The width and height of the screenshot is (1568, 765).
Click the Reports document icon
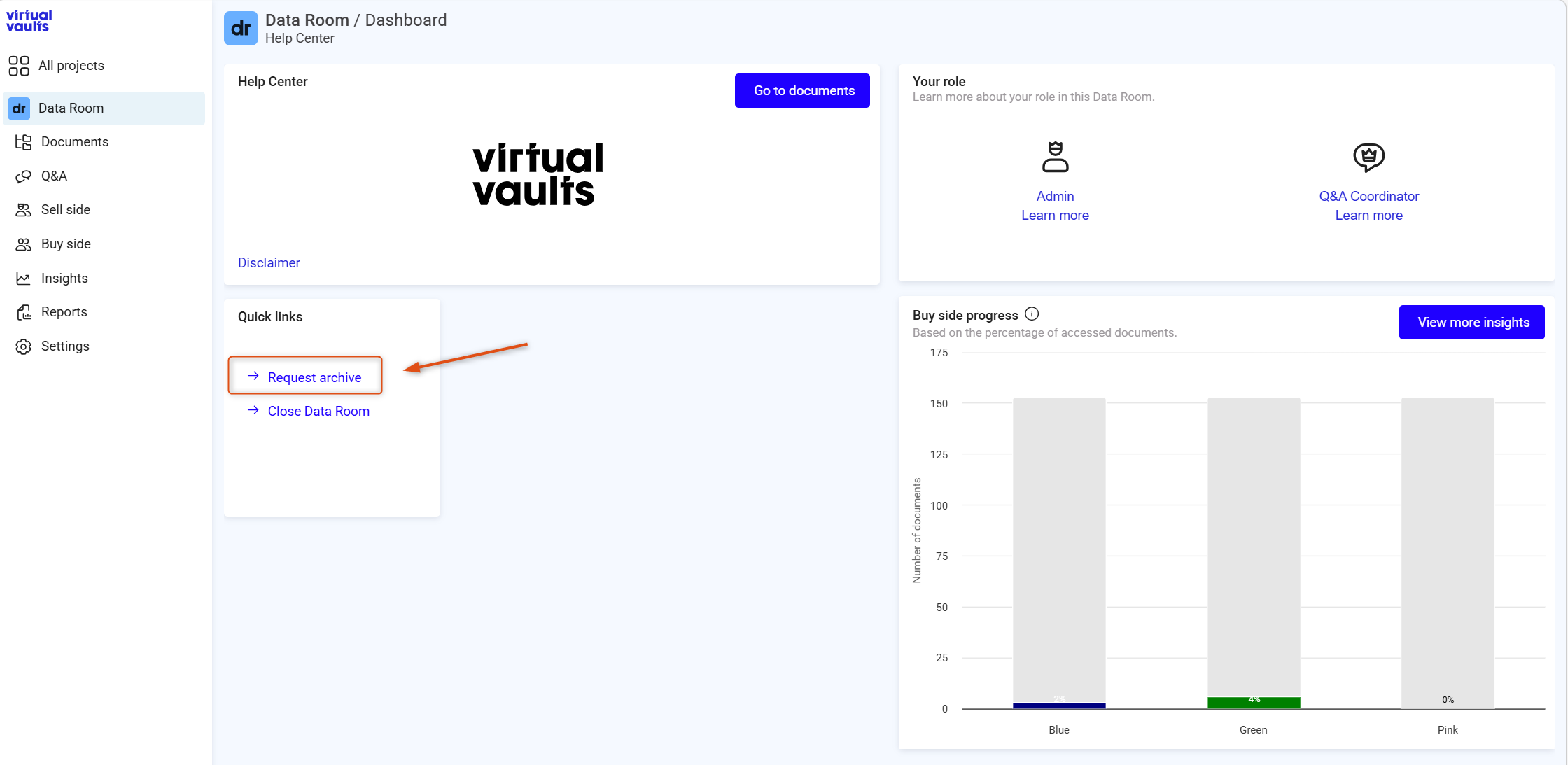[x=24, y=312]
